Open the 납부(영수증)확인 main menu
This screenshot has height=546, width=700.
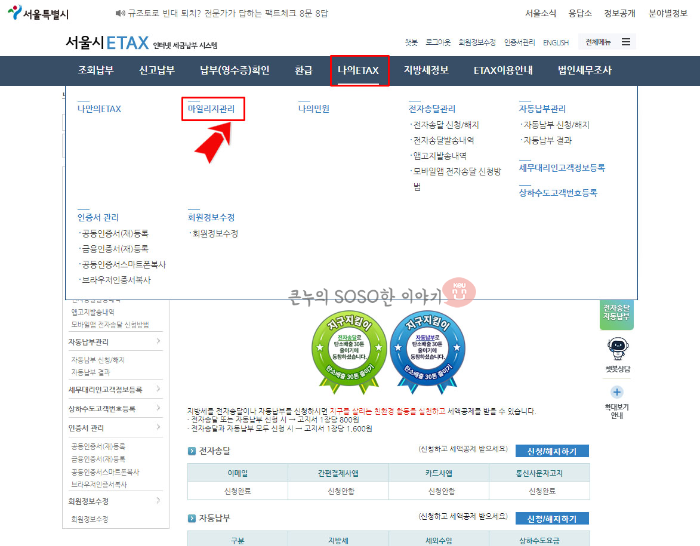point(234,70)
